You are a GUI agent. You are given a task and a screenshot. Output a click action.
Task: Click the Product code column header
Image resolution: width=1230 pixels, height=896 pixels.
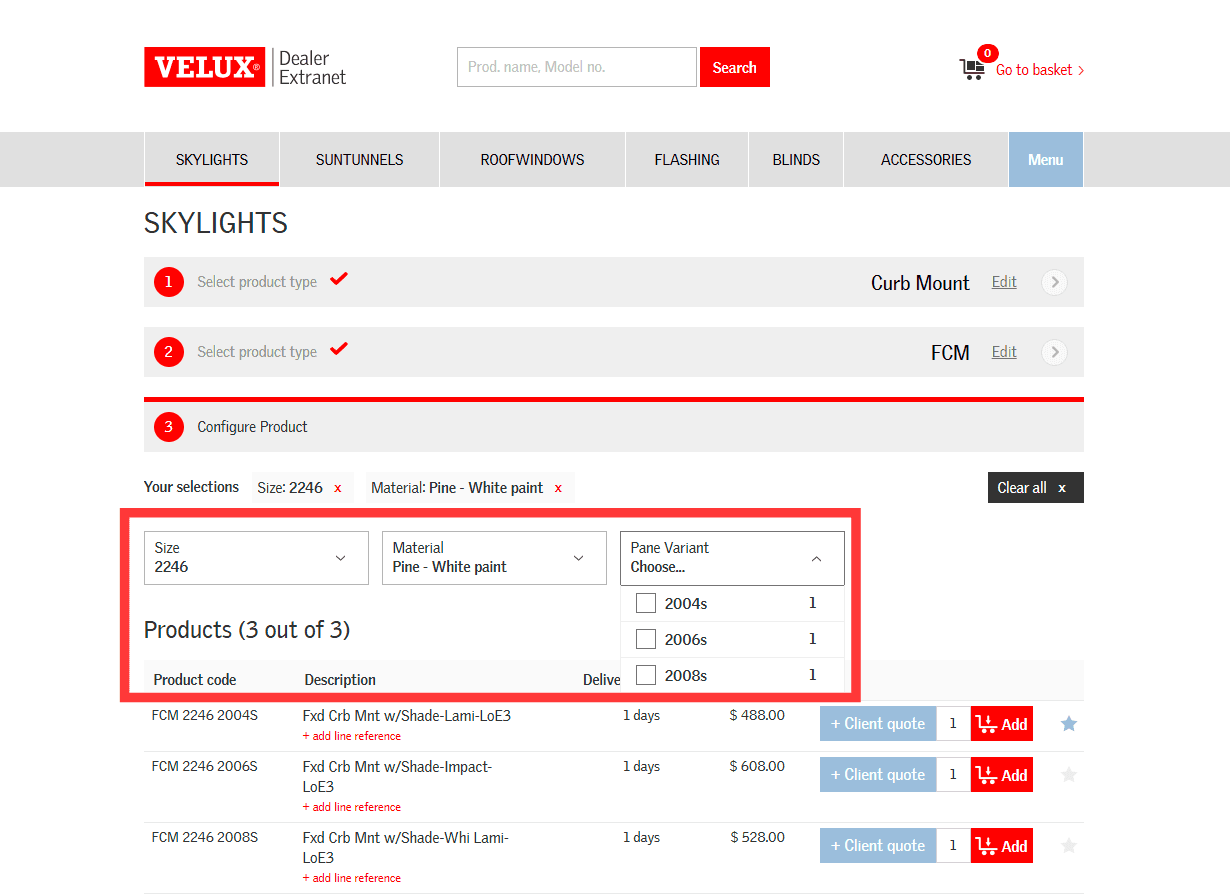[195, 680]
